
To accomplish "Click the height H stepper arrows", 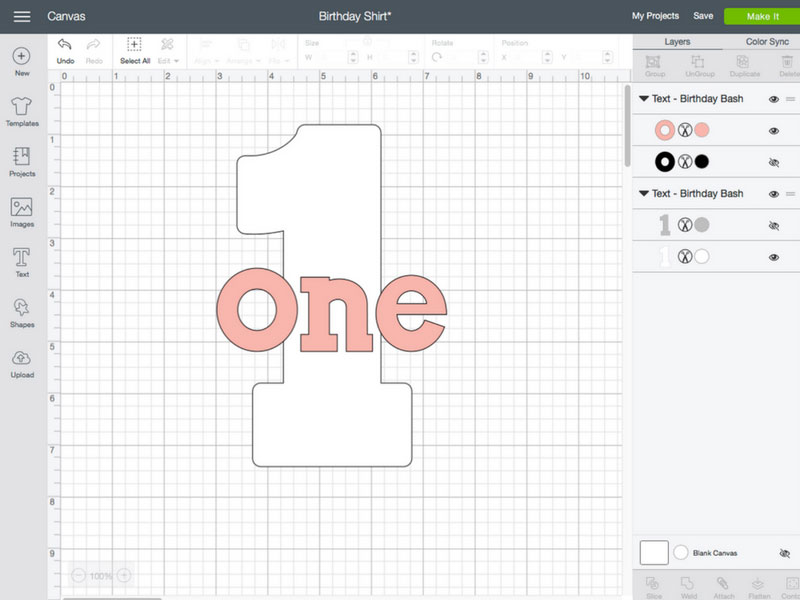I will pyautogui.click(x=413, y=57).
